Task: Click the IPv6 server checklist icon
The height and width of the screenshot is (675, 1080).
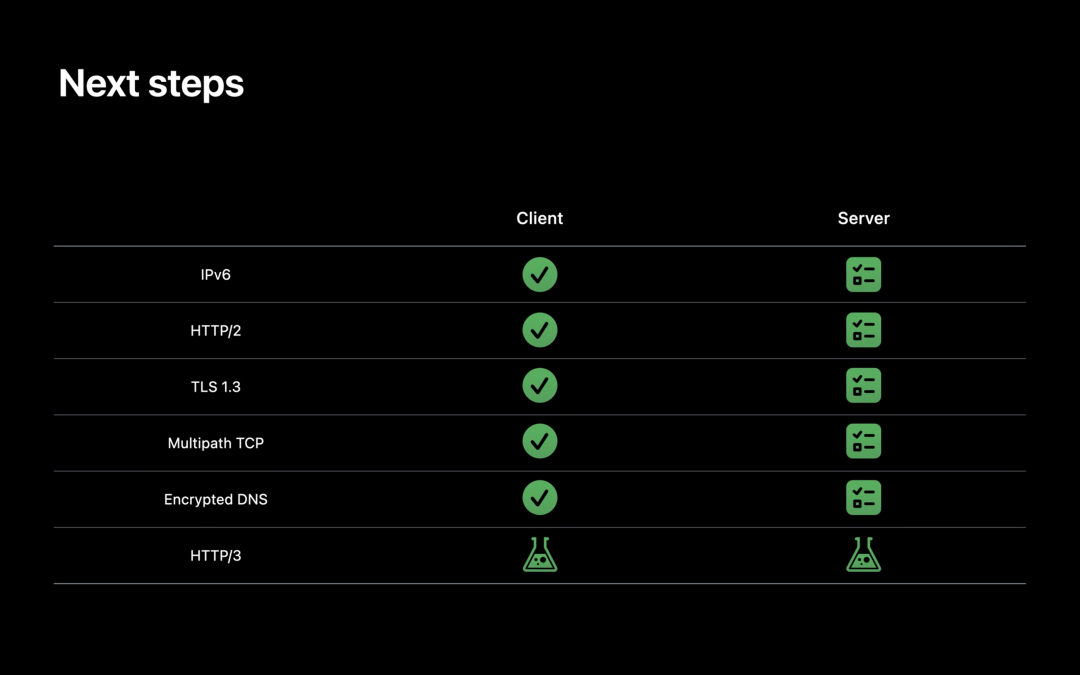Action: pyautogui.click(x=863, y=274)
